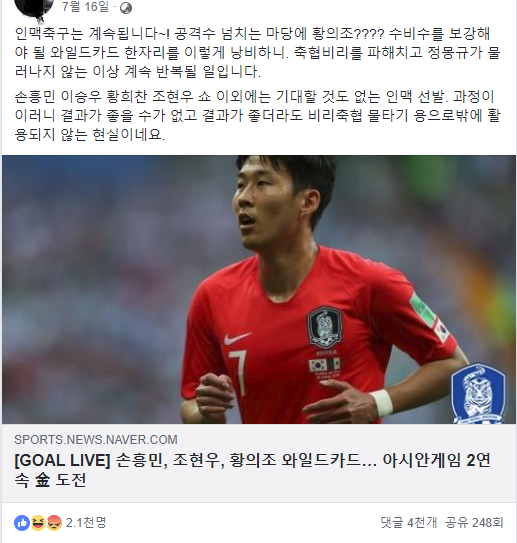Click the Korea flag patch on sleeve
This screenshot has height=543, width=517.
pyautogui.click(x=442, y=330)
